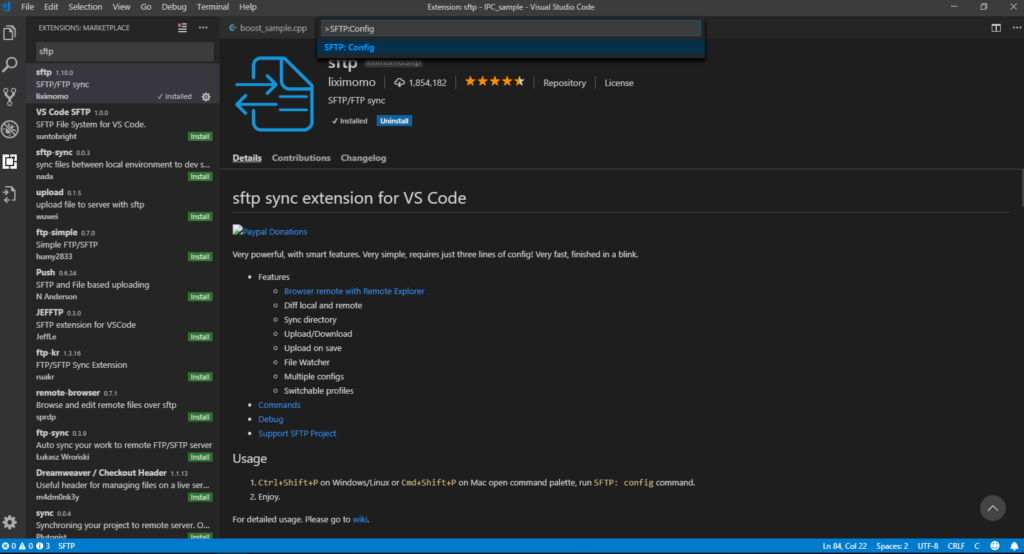Click the sftp extension logo image
This screenshot has height=554, width=1024.
(x=274, y=94)
